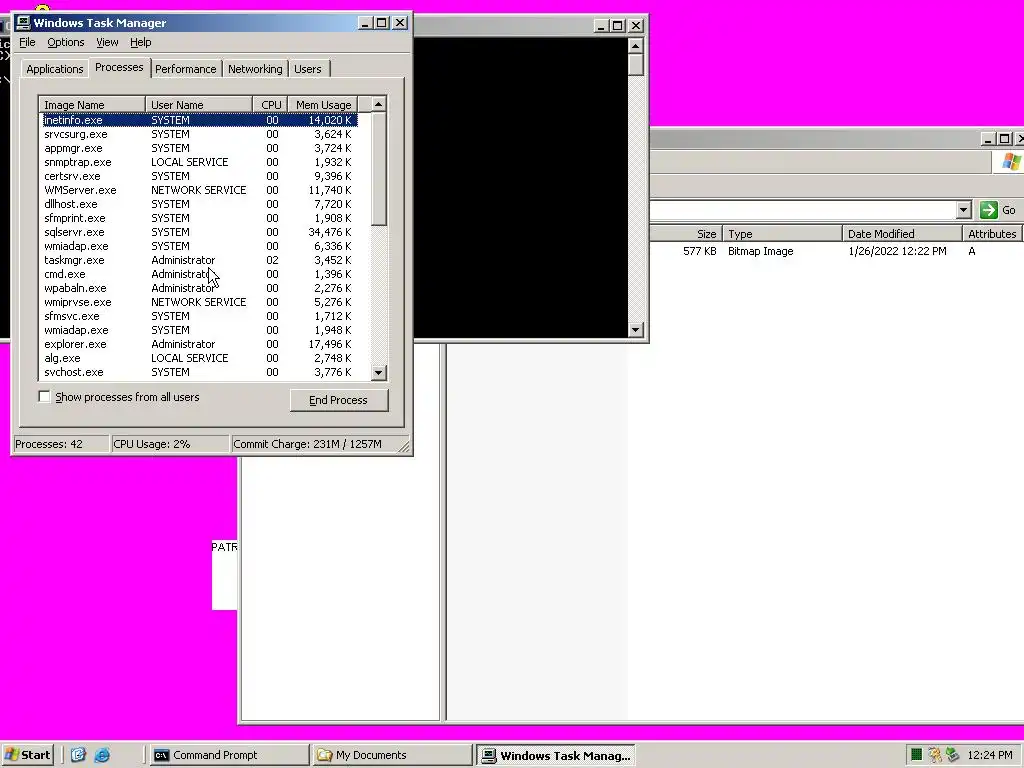The height and width of the screenshot is (768, 1024).
Task: Open the address bar dropdown in My Documents
Action: [x=964, y=210]
